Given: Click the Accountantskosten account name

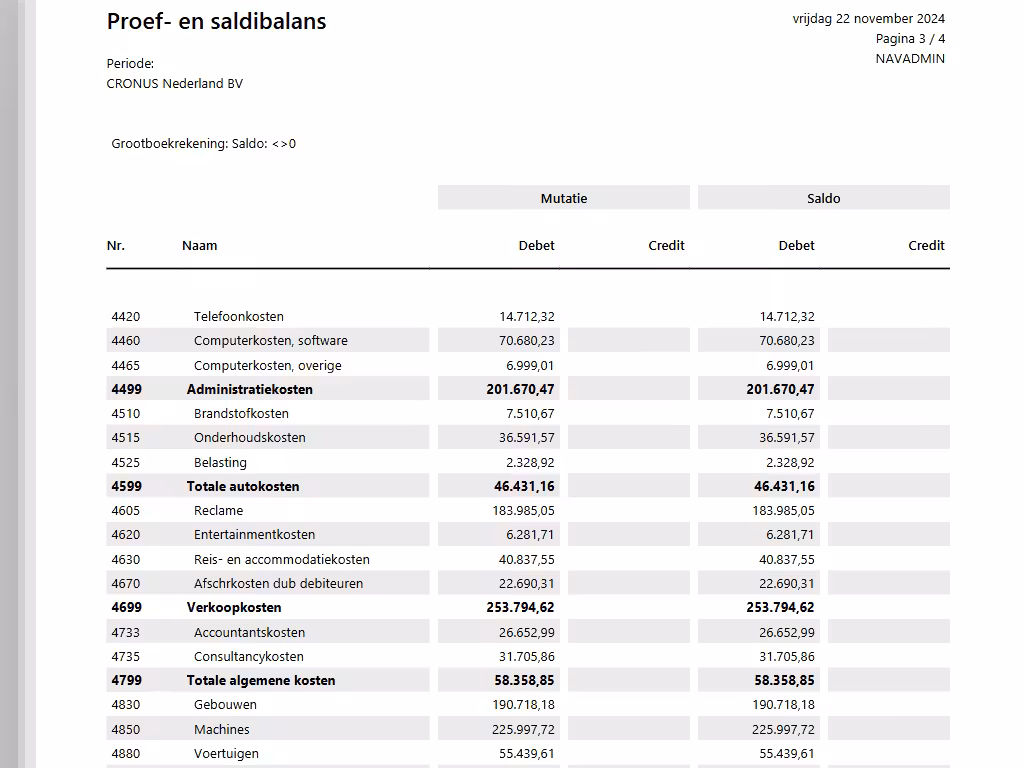Looking at the screenshot, I should (249, 632).
